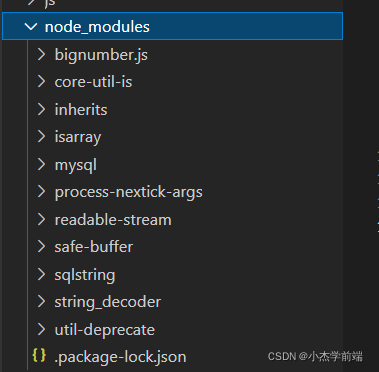379x372 pixels.
Task: Expand the string_decoder folder chevron
Action: click(x=41, y=302)
